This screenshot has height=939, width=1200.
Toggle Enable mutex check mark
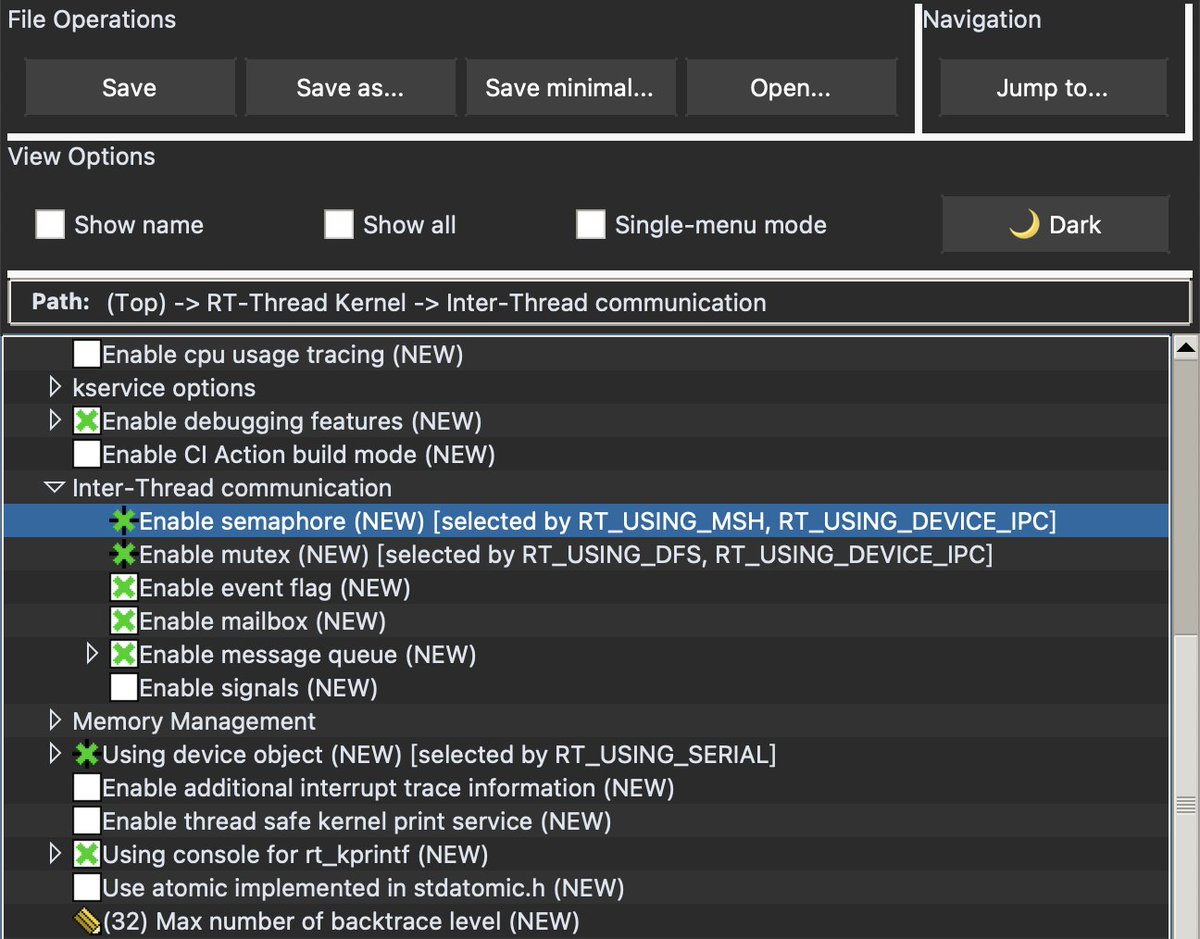(x=123, y=554)
